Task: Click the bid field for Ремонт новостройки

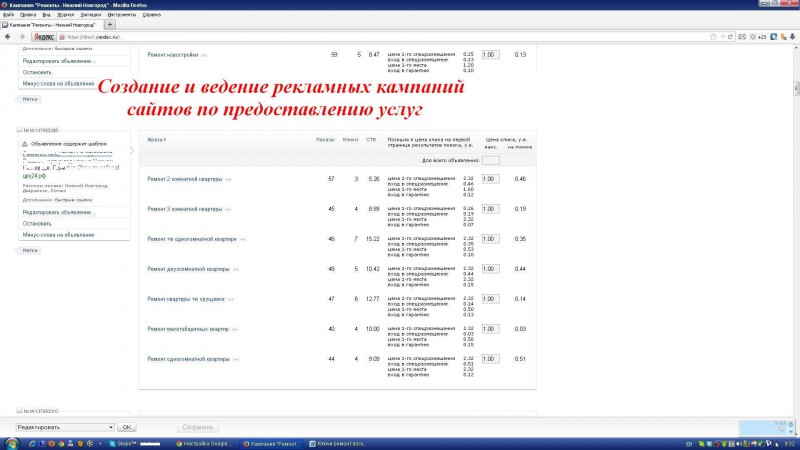Action: tap(491, 55)
